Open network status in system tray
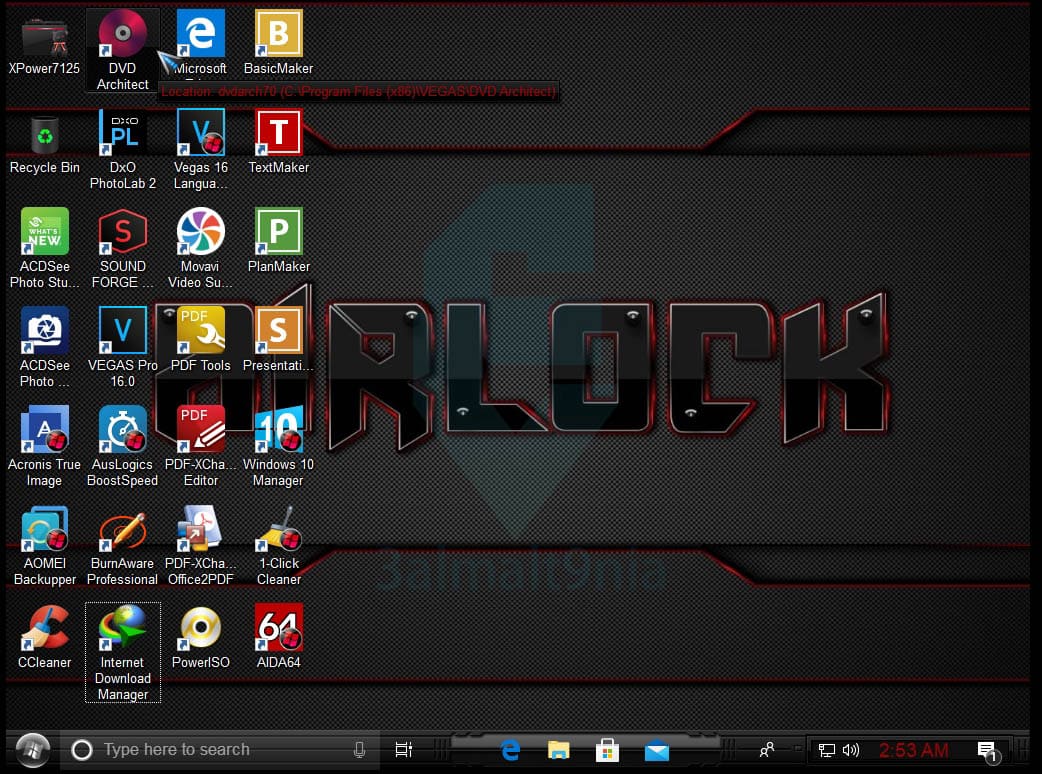 click(x=827, y=751)
